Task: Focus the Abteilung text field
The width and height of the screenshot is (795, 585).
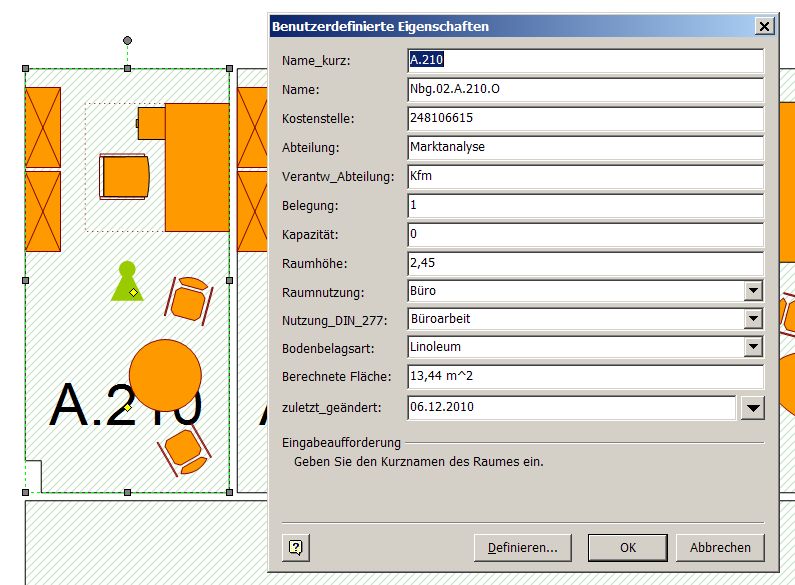Action: 585,147
